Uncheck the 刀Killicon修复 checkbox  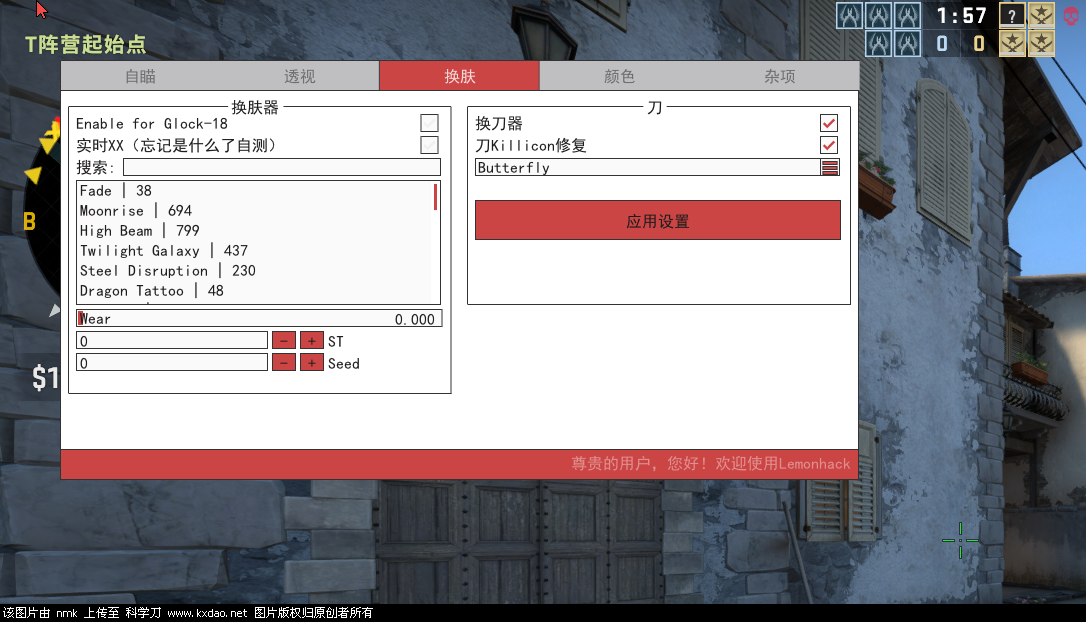pos(829,145)
